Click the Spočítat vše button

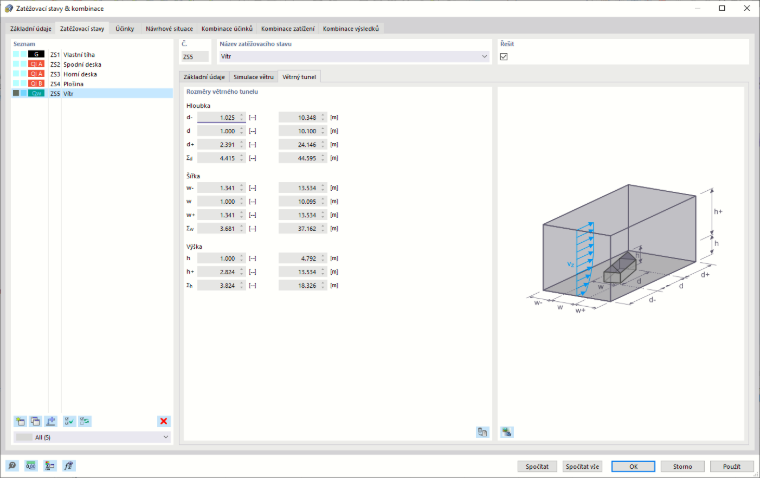point(582,466)
